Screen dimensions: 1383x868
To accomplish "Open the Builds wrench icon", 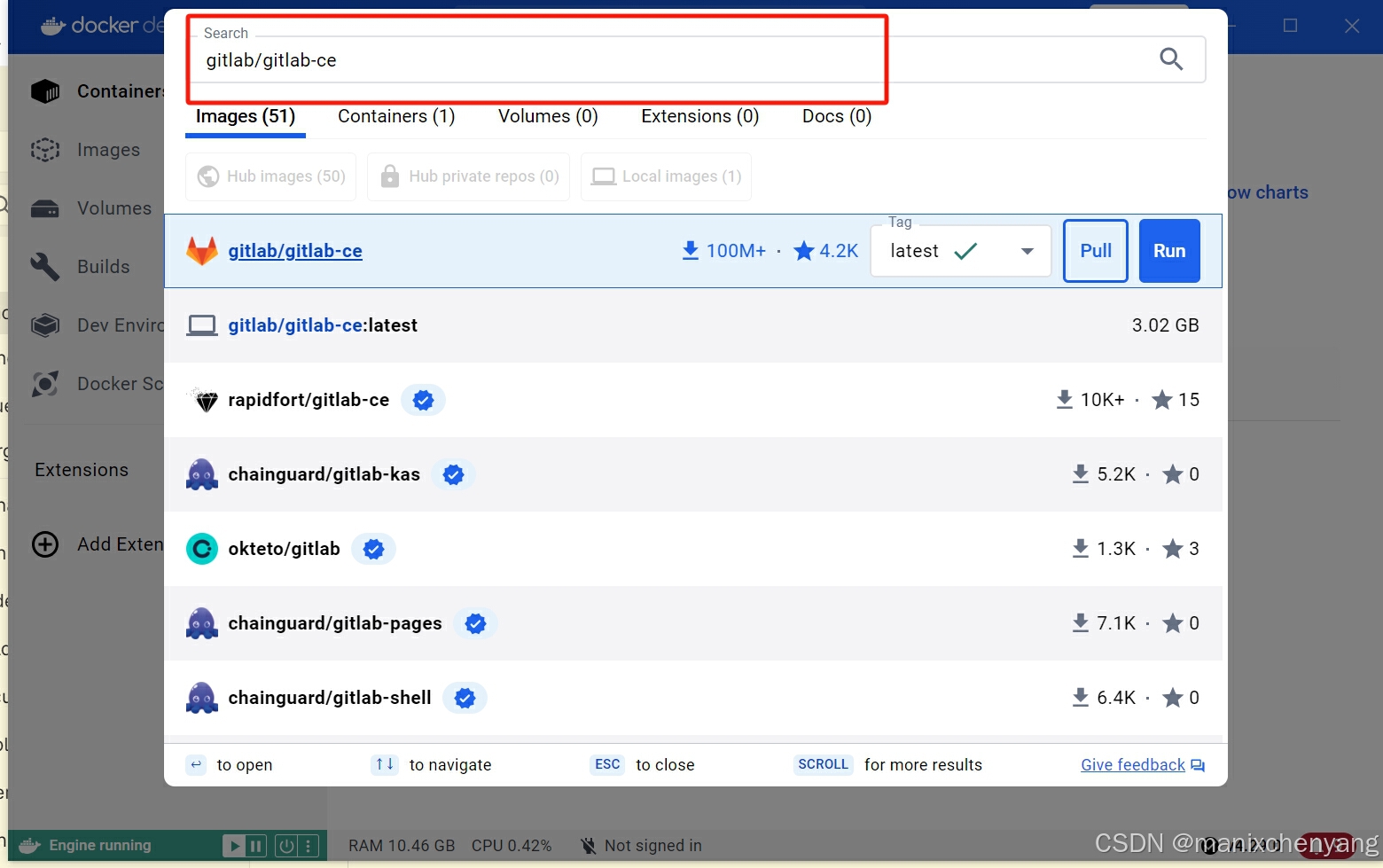I will point(45,267).
